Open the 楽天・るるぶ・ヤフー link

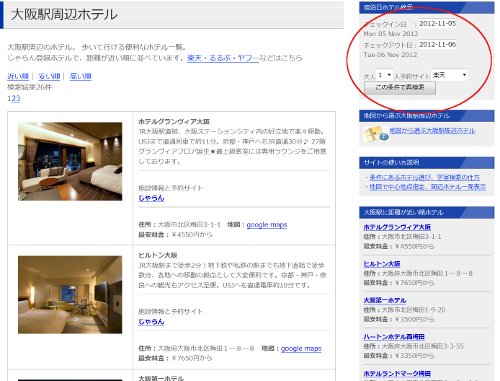(x=223, y=58)
